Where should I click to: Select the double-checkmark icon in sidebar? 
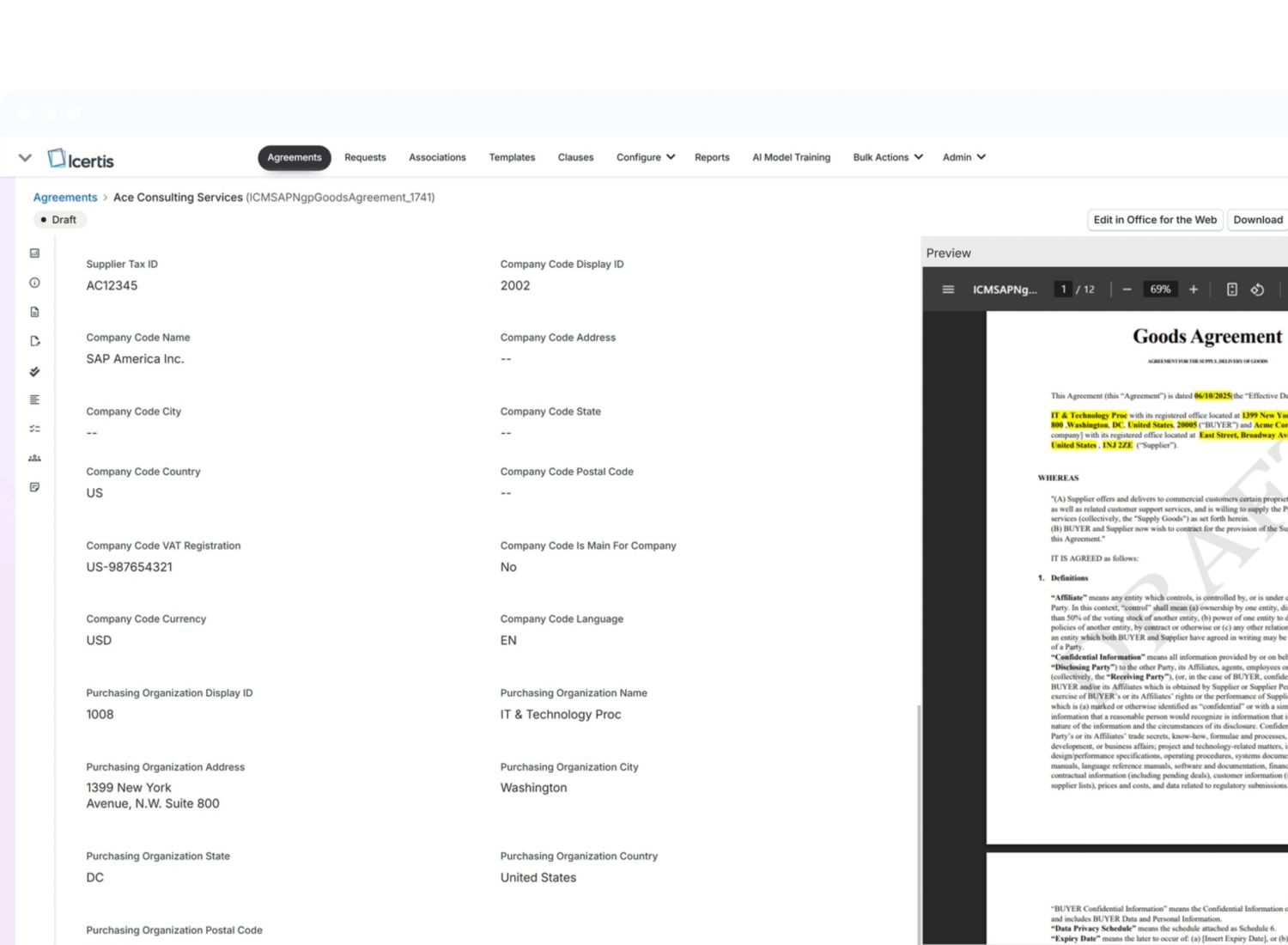[34, 371]
